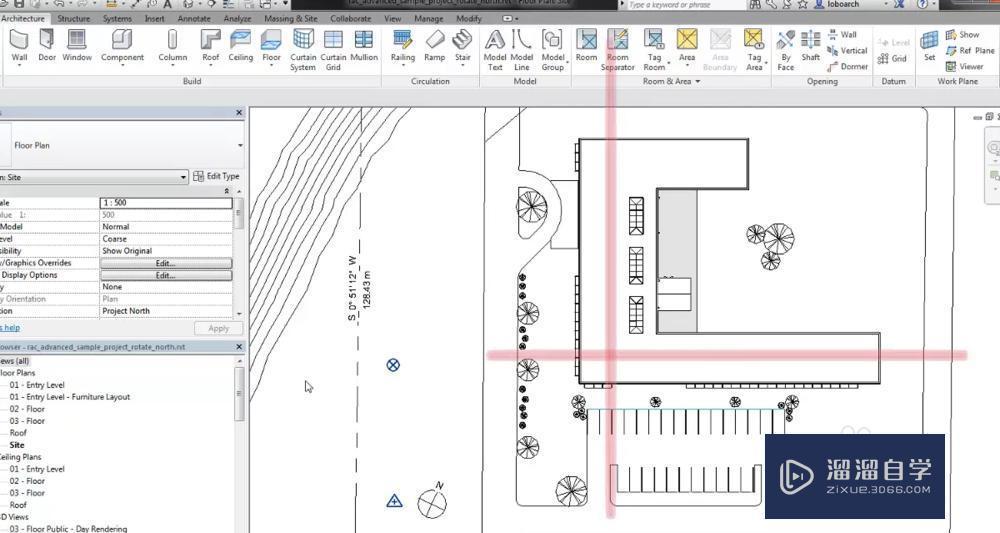Choose the By Face opening tool
Screen dimensions: 1000x533
tap(786, 50)
